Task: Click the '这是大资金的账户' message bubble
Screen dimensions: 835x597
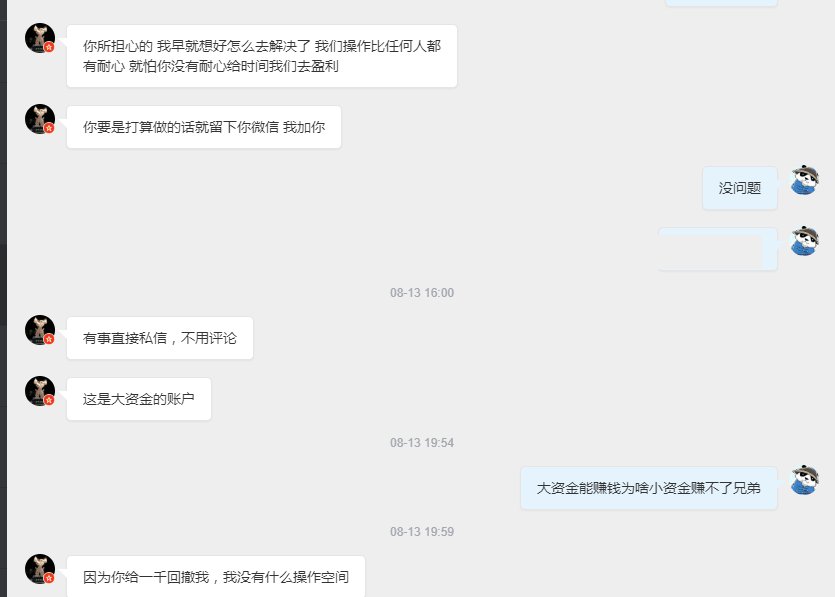Action: [x=139, y=399]
